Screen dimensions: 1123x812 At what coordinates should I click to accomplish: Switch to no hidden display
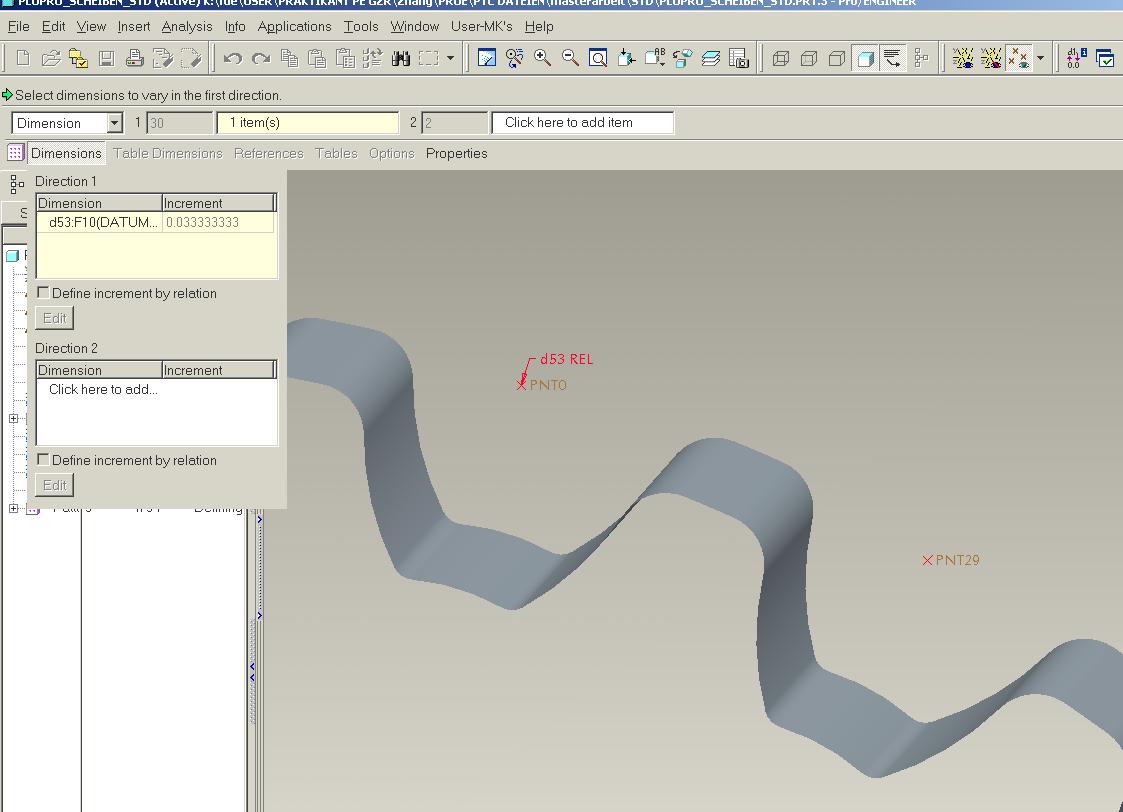837,58
